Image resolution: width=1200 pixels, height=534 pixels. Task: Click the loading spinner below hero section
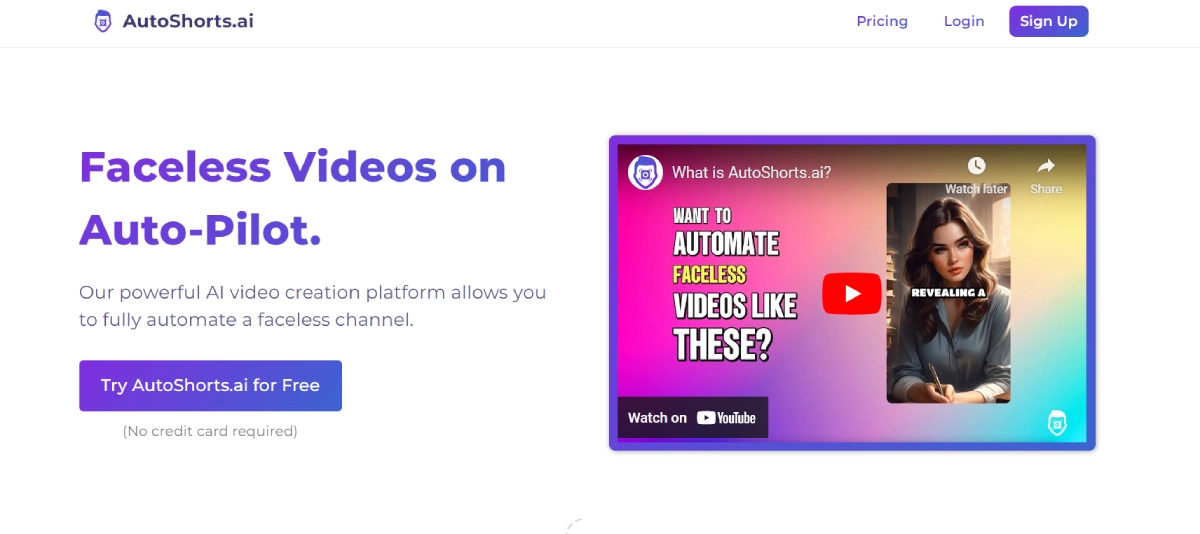tap(574, 524)
